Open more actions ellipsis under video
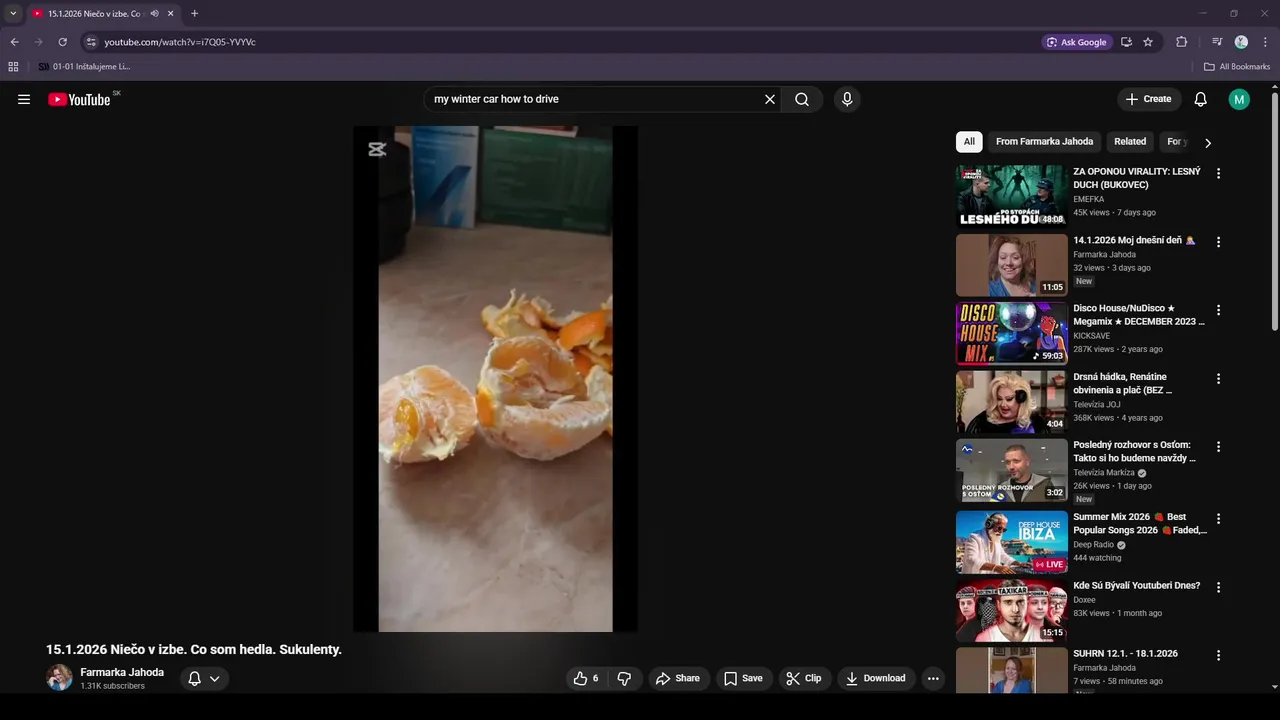The width and height of the screenshot is (1280, 720). 933,678
